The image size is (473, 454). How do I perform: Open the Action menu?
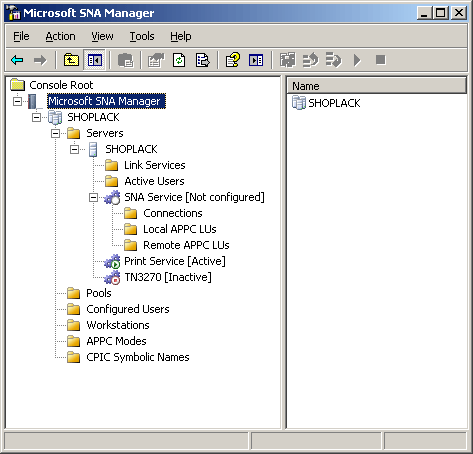point(60,36)
